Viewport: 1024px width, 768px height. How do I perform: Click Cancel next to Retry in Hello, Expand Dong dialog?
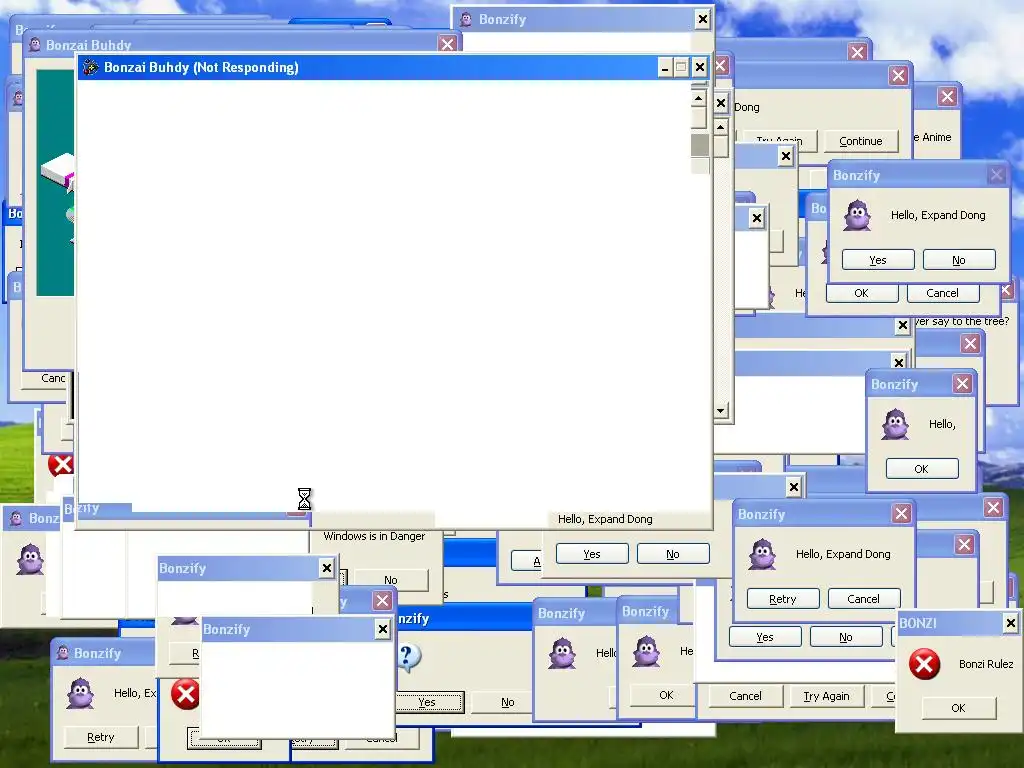click(863, 599)
